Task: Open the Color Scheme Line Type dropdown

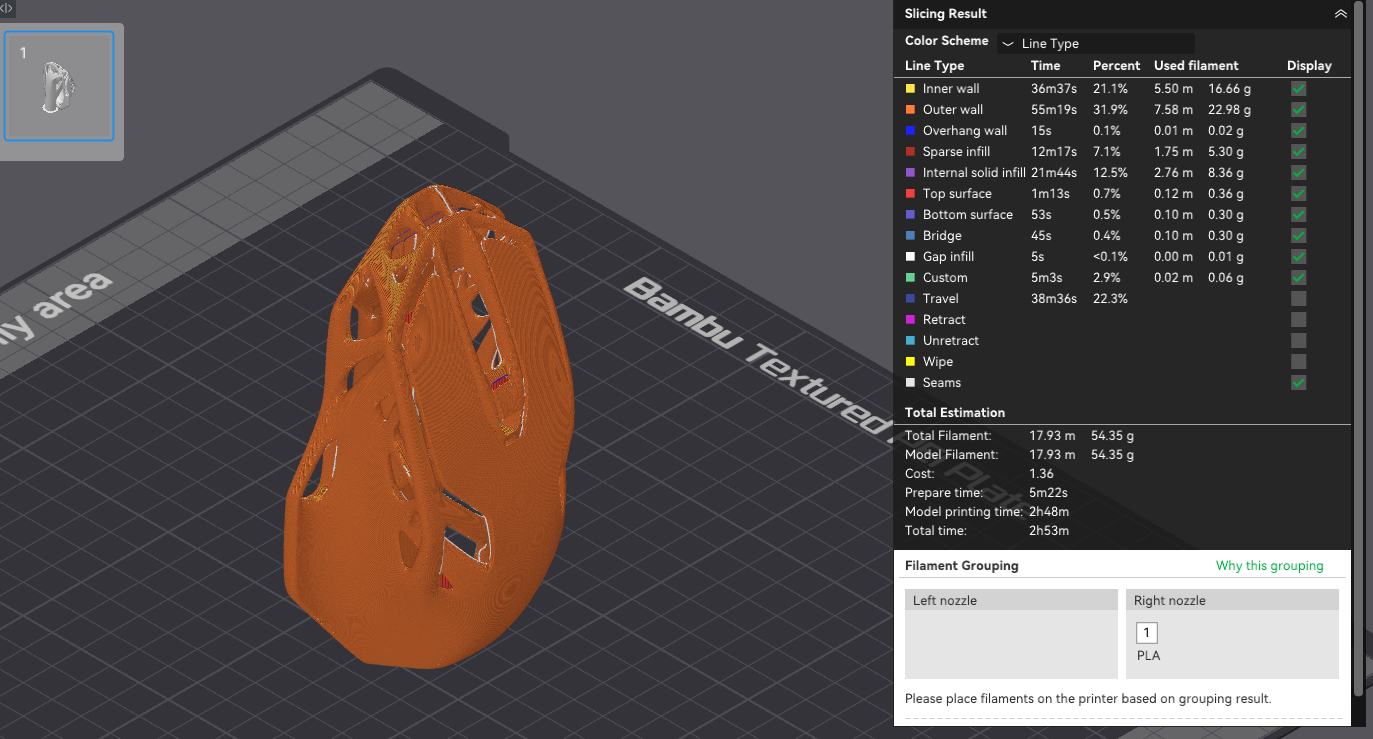Action: click(x=1095, y=44)
